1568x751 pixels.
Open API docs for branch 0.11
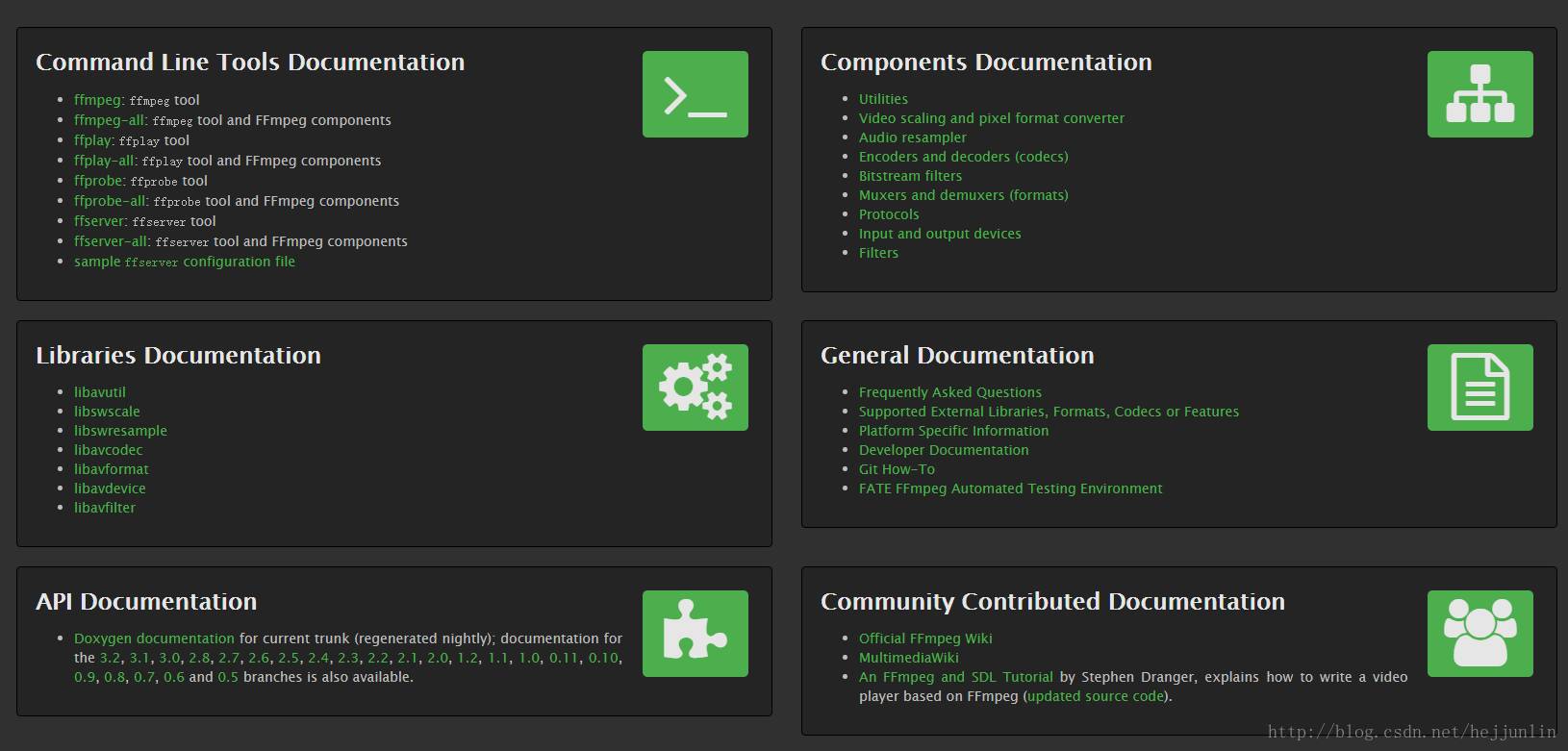pos(564,658)
